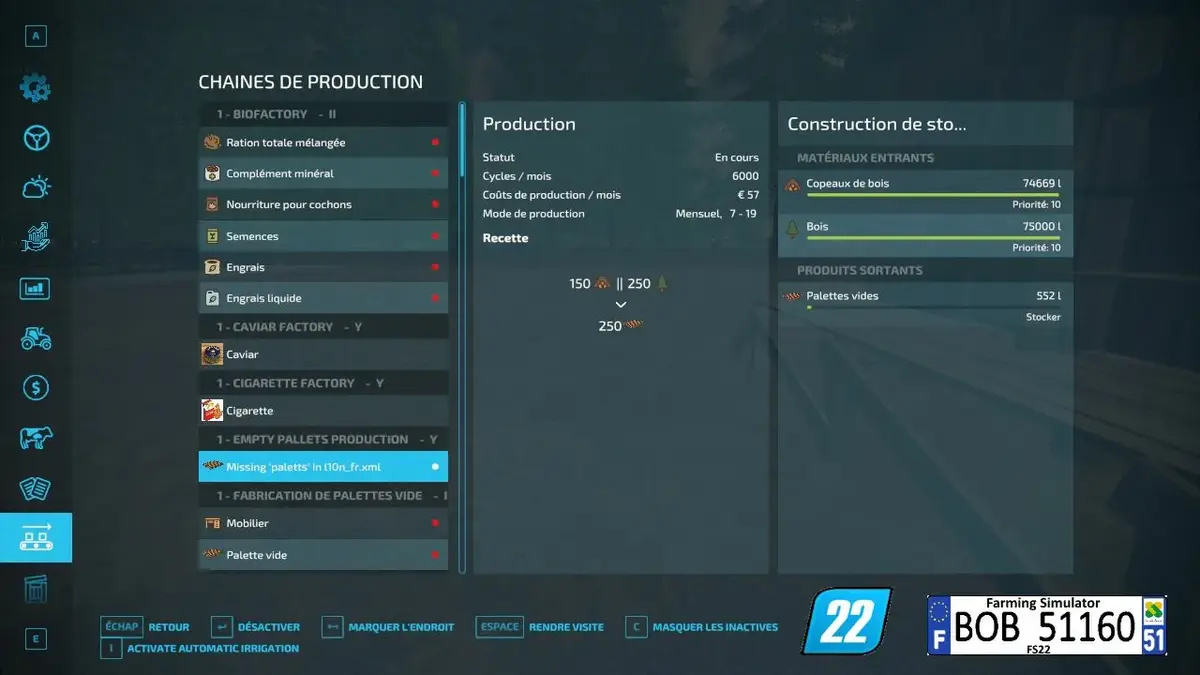Image resolution: width=1200 pixels, height=675 pixels.
Task: Open the steering wheel controls page
Action: [36, 137]
